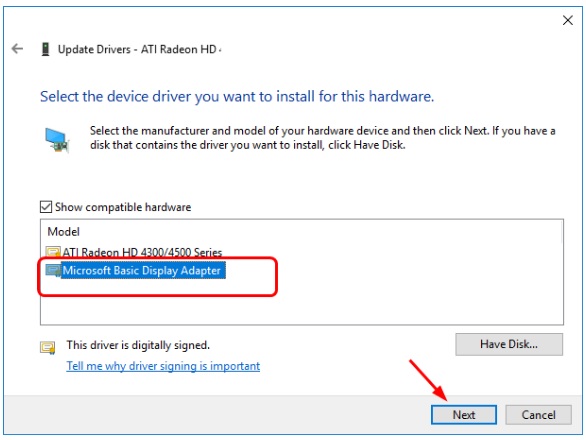Click the device icon beside Update Drivers title

pos(45,49)
